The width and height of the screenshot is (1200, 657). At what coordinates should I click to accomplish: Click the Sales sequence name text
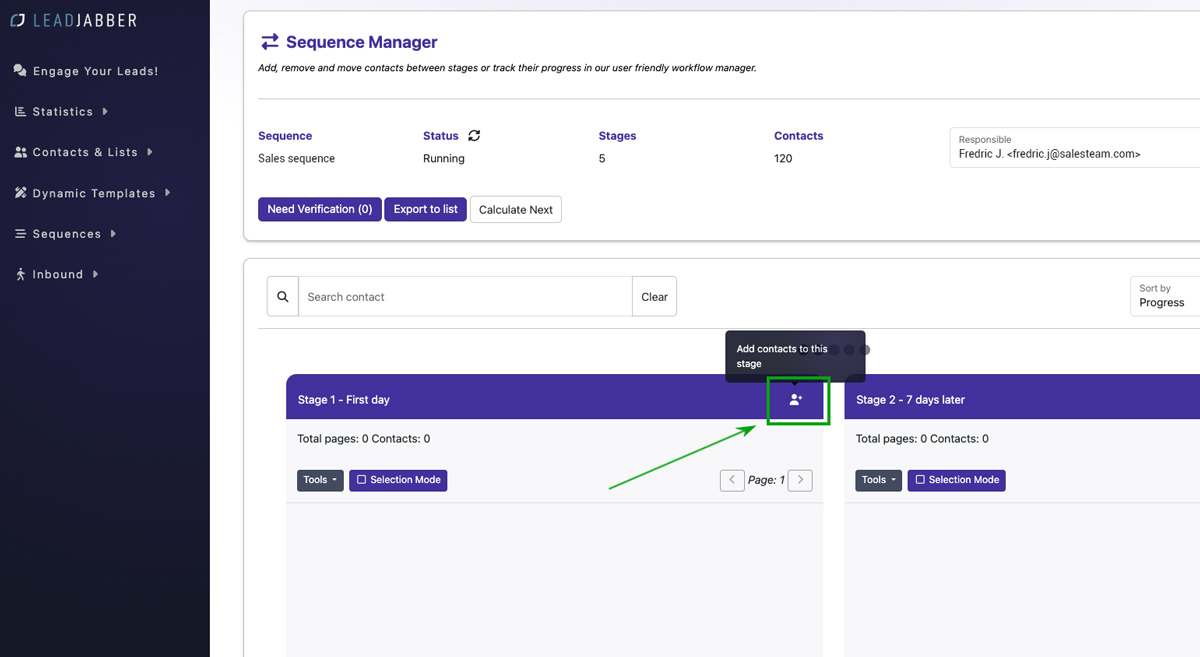click(x=296, y=159)
